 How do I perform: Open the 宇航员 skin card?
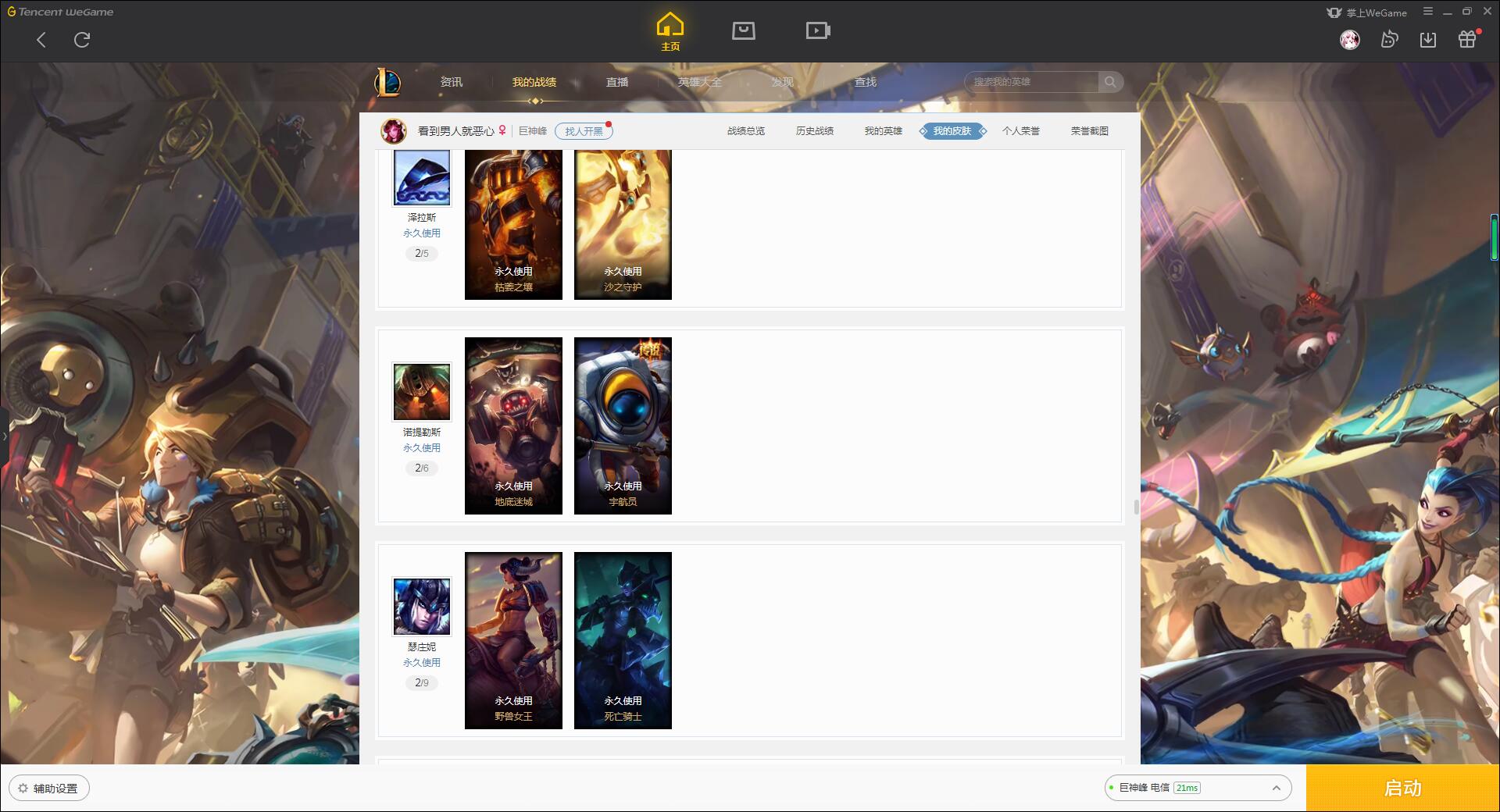(x=623, y=426)
